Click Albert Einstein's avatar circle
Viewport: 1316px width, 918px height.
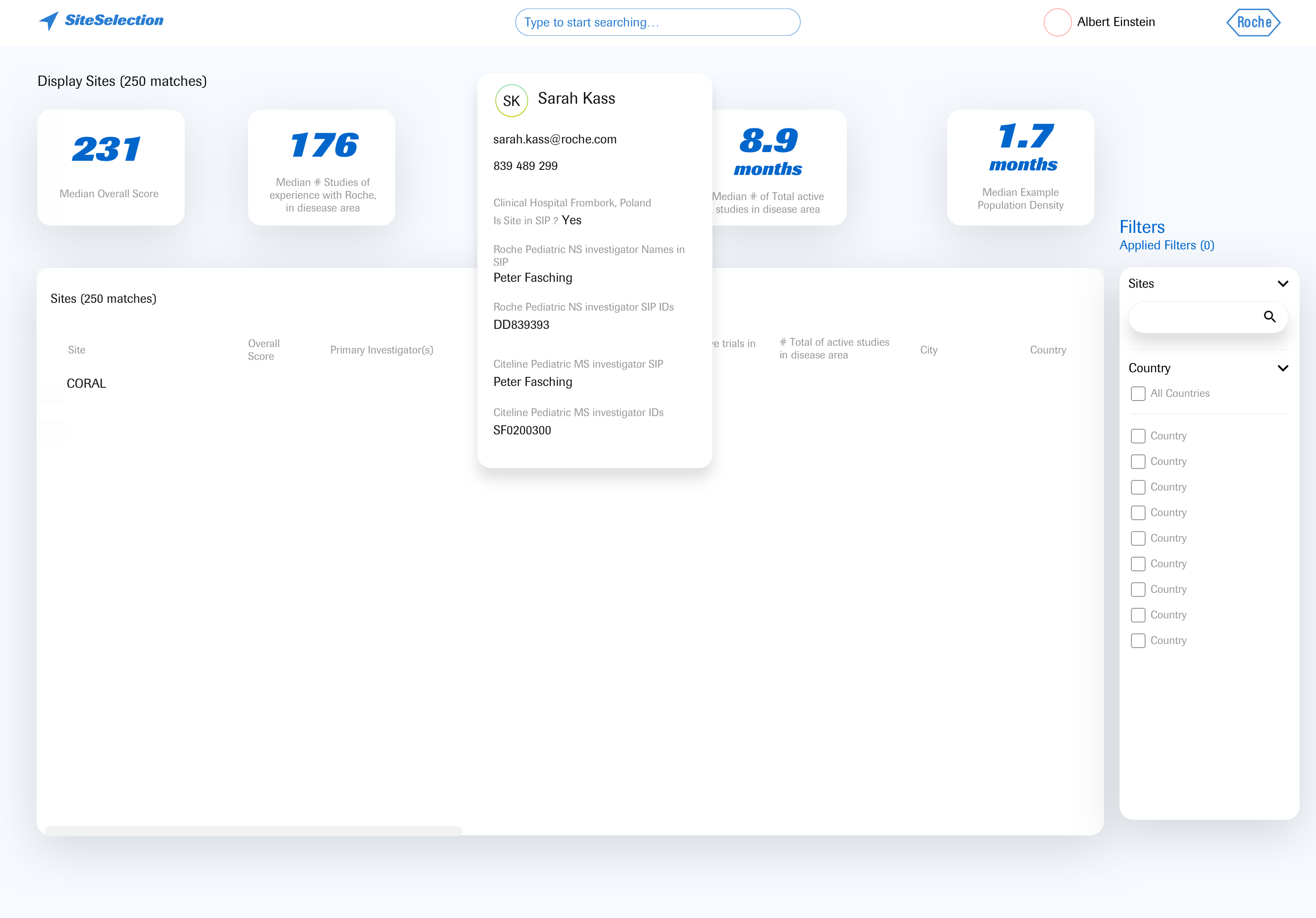(x=1057, y=22)
